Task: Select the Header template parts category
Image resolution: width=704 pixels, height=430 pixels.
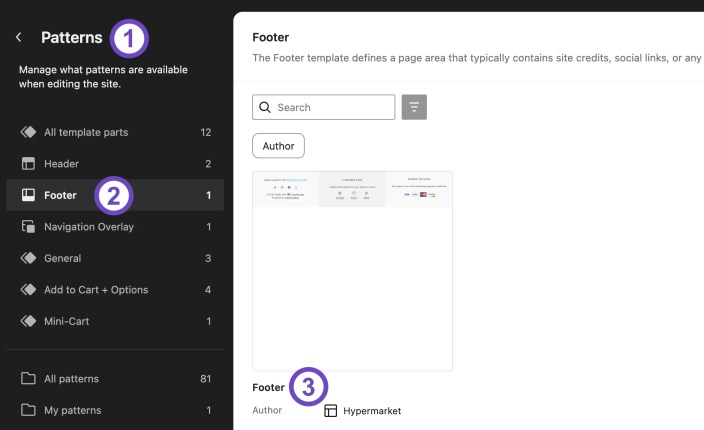Action: [x=115, y=163]
